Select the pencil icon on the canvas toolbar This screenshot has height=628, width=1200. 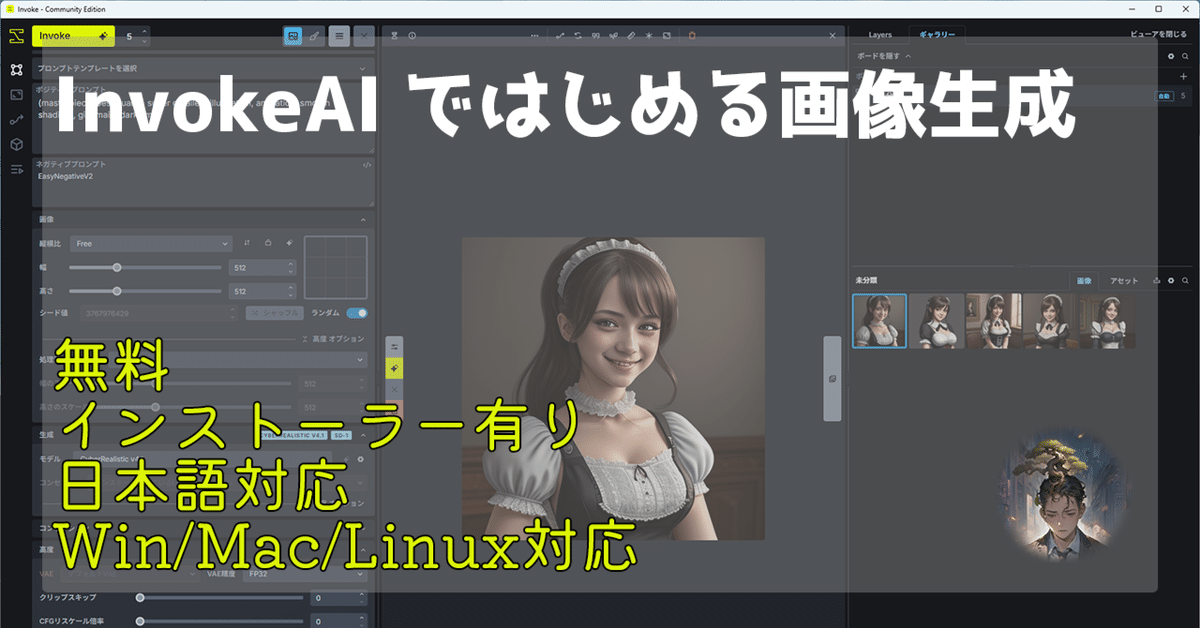[x=631, y=35]
